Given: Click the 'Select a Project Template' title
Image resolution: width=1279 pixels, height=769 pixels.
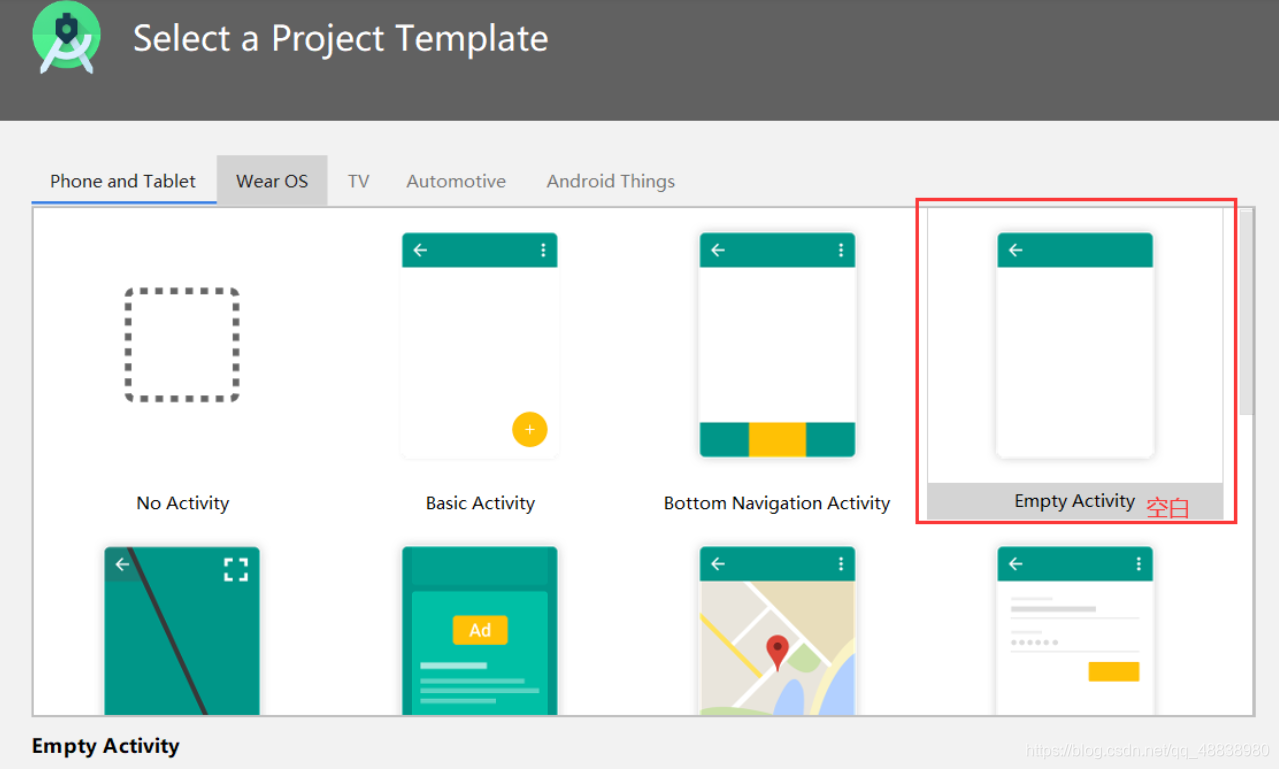Looking at the screenshot, I should pos(341,39).
